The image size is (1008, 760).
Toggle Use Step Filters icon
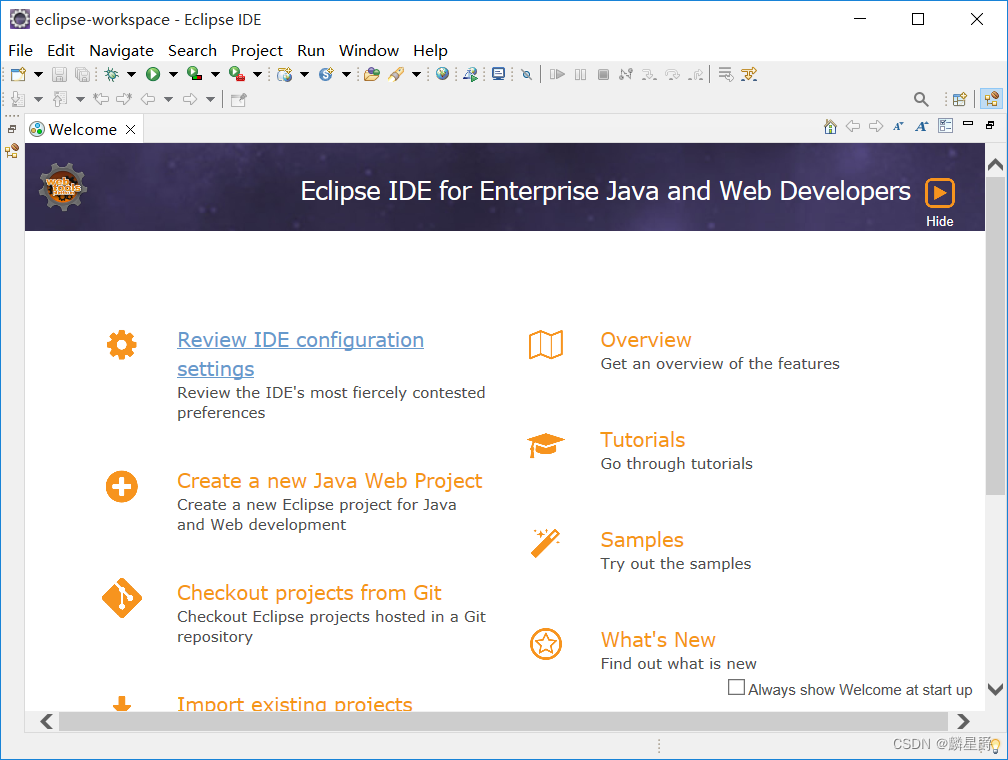[749, 75]
